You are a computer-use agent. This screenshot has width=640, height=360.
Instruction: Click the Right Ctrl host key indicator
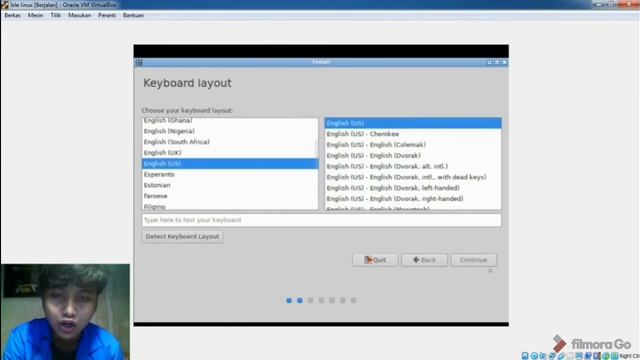[x=630, y=356]
